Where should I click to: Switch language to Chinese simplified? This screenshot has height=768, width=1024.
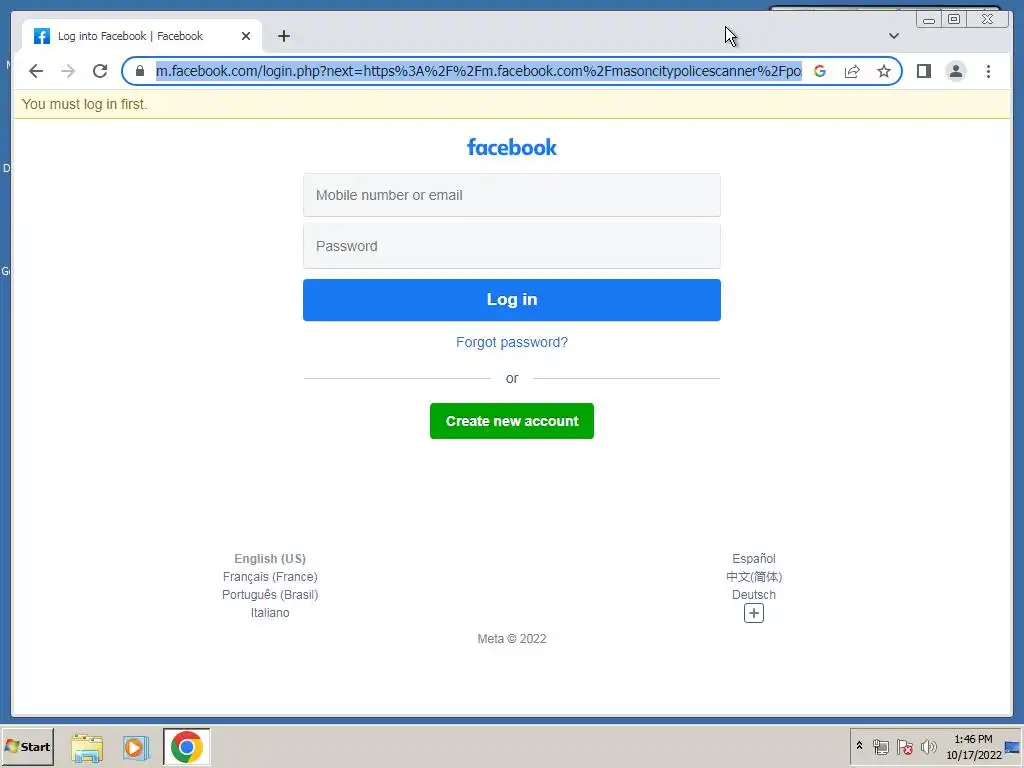(x=754, y=577)
